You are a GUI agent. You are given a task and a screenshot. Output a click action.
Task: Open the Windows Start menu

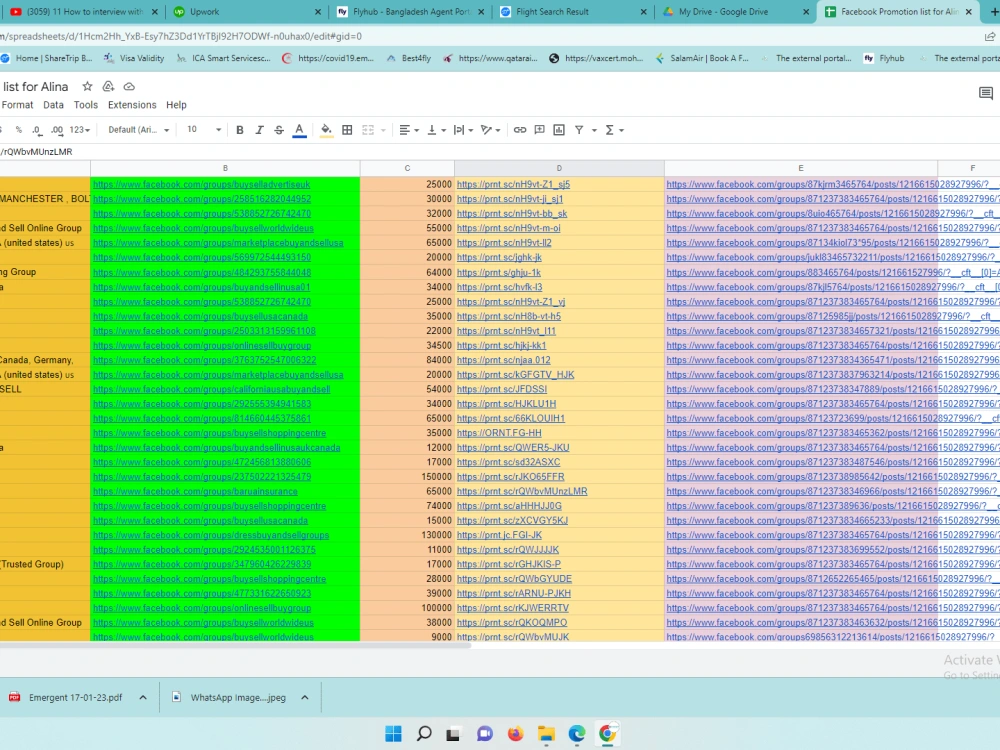tap(393, 733)
